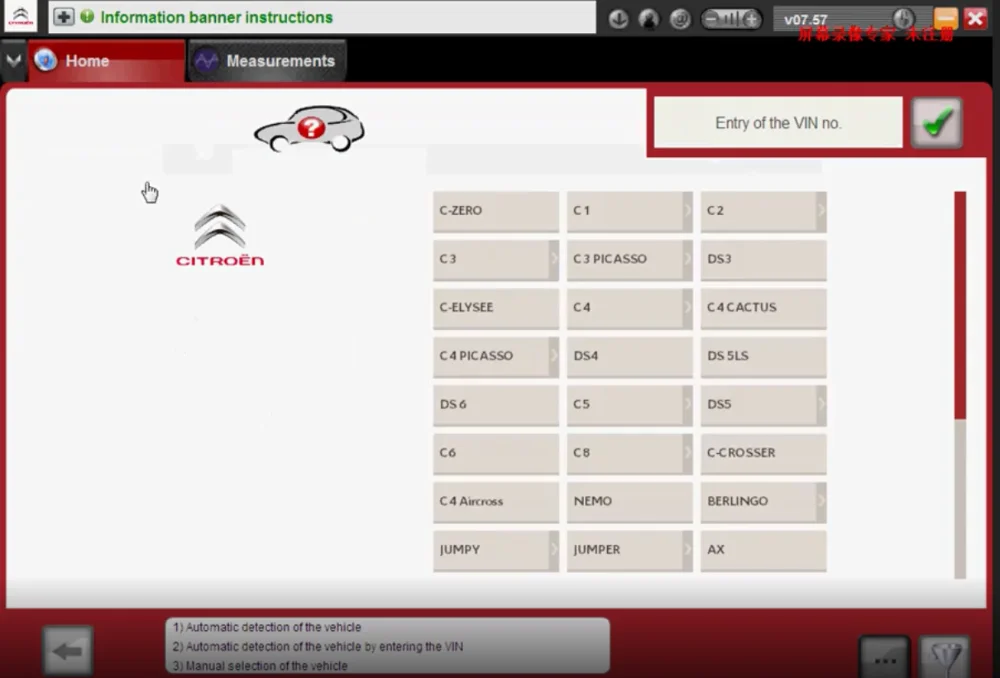Select the C 6 model

pyautogui.click(x=496, y=453)
